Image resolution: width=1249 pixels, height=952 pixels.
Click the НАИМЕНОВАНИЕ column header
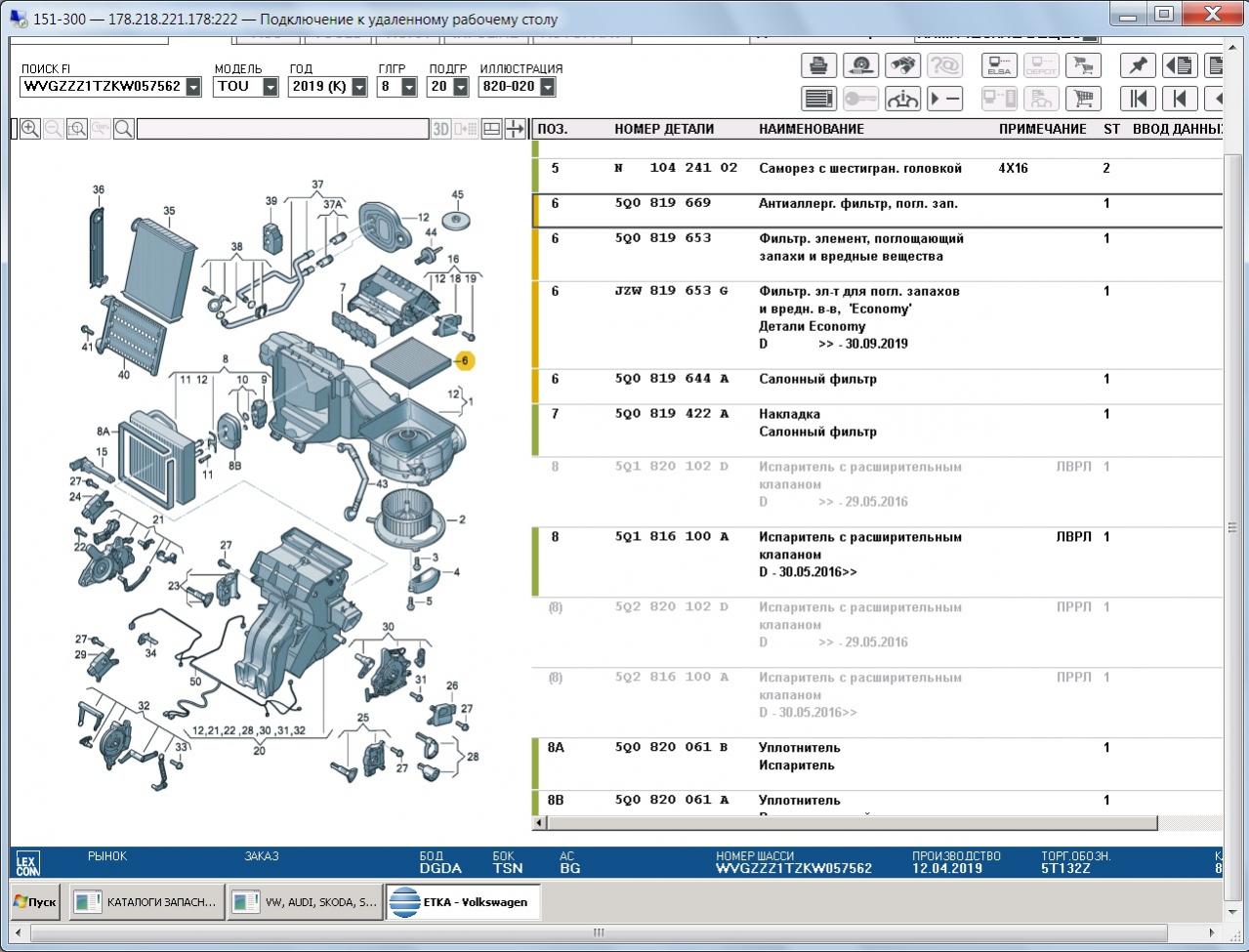click(x=812, y=129)
